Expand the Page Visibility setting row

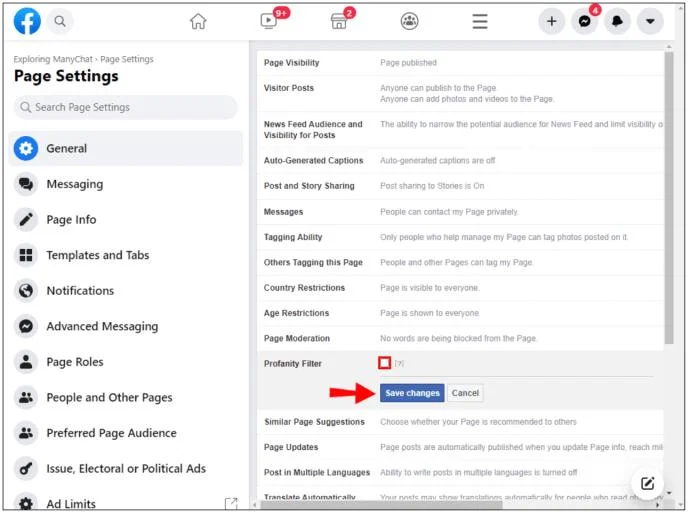pyautogui.click(x=460, y=63)
